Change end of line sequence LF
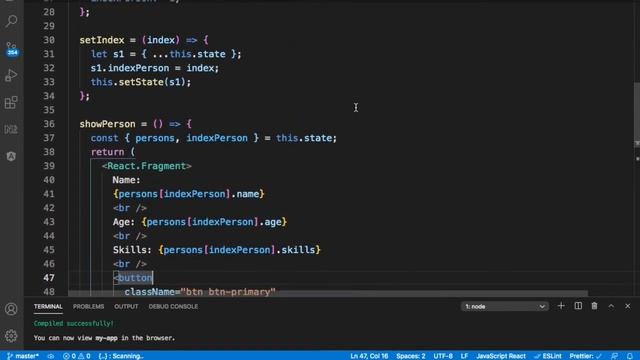640x360 pixels. 464,356
